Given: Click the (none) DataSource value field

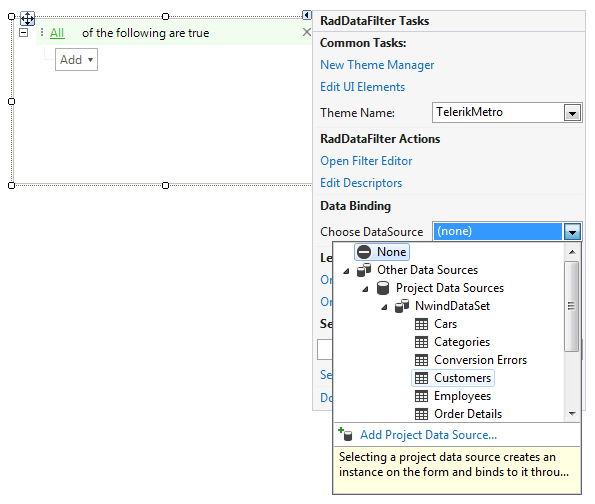Looking at the screenshot, I should pyautogui.click(x=497, y=232).
